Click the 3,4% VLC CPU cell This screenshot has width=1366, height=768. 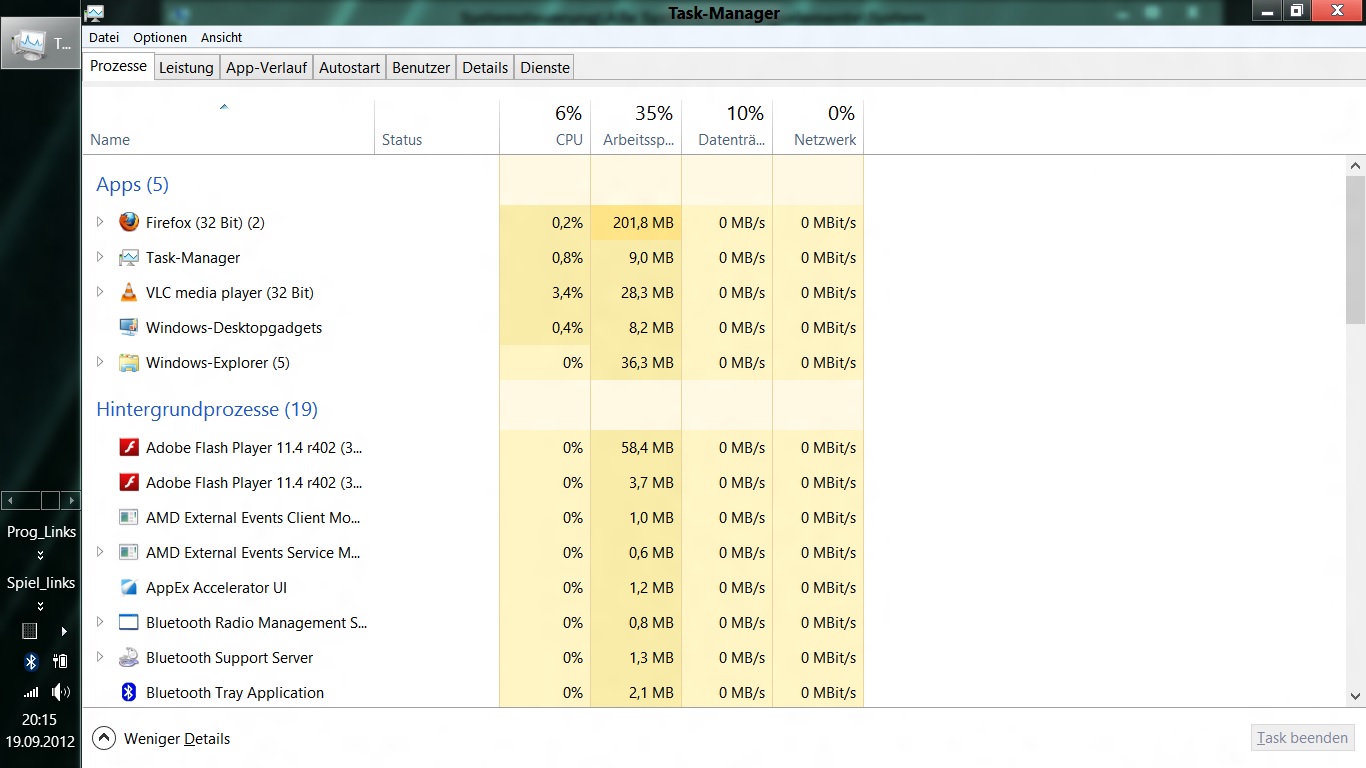click(545, 292)
